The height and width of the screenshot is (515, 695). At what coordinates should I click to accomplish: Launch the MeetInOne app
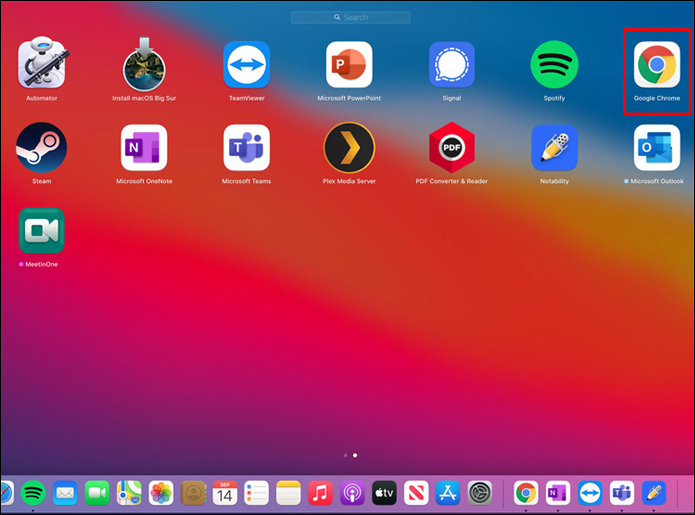tap(41, 231)
